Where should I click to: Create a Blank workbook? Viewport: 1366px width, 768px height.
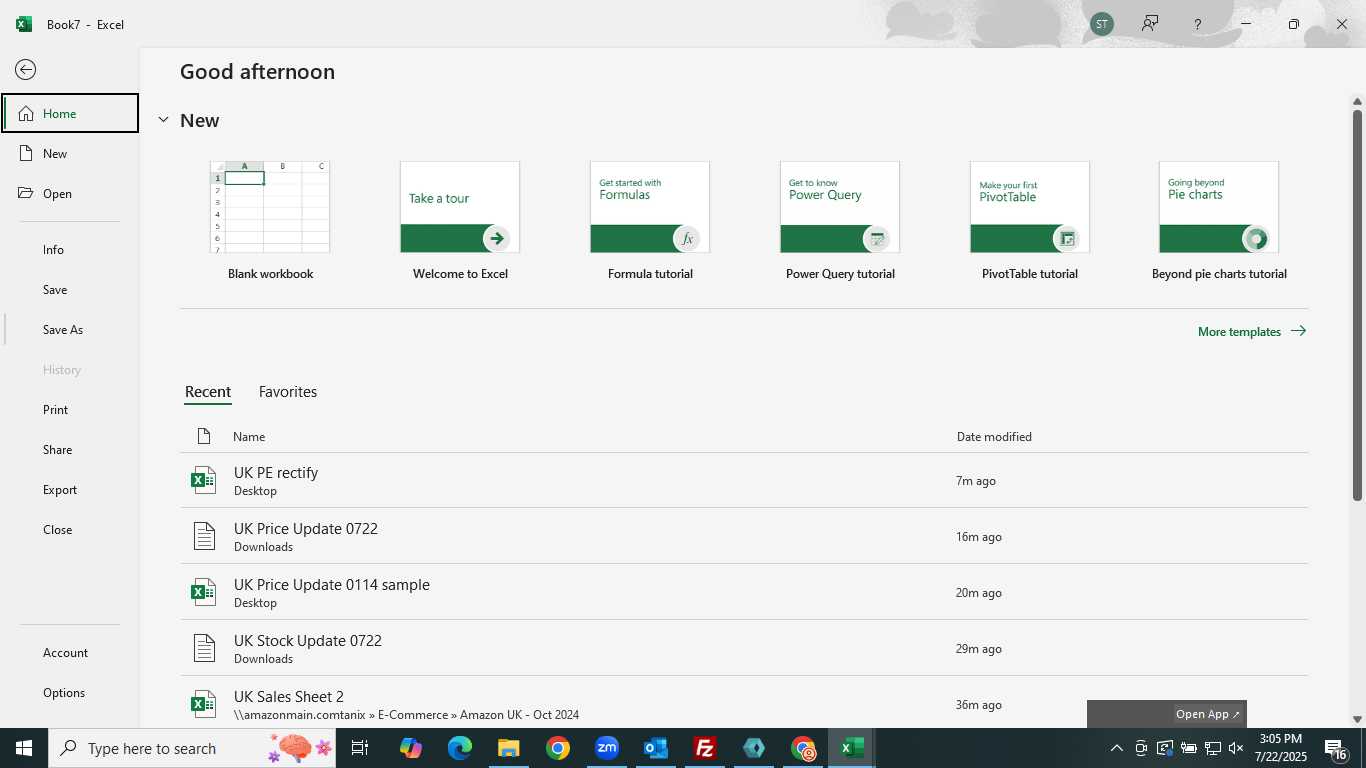[270, 221]
